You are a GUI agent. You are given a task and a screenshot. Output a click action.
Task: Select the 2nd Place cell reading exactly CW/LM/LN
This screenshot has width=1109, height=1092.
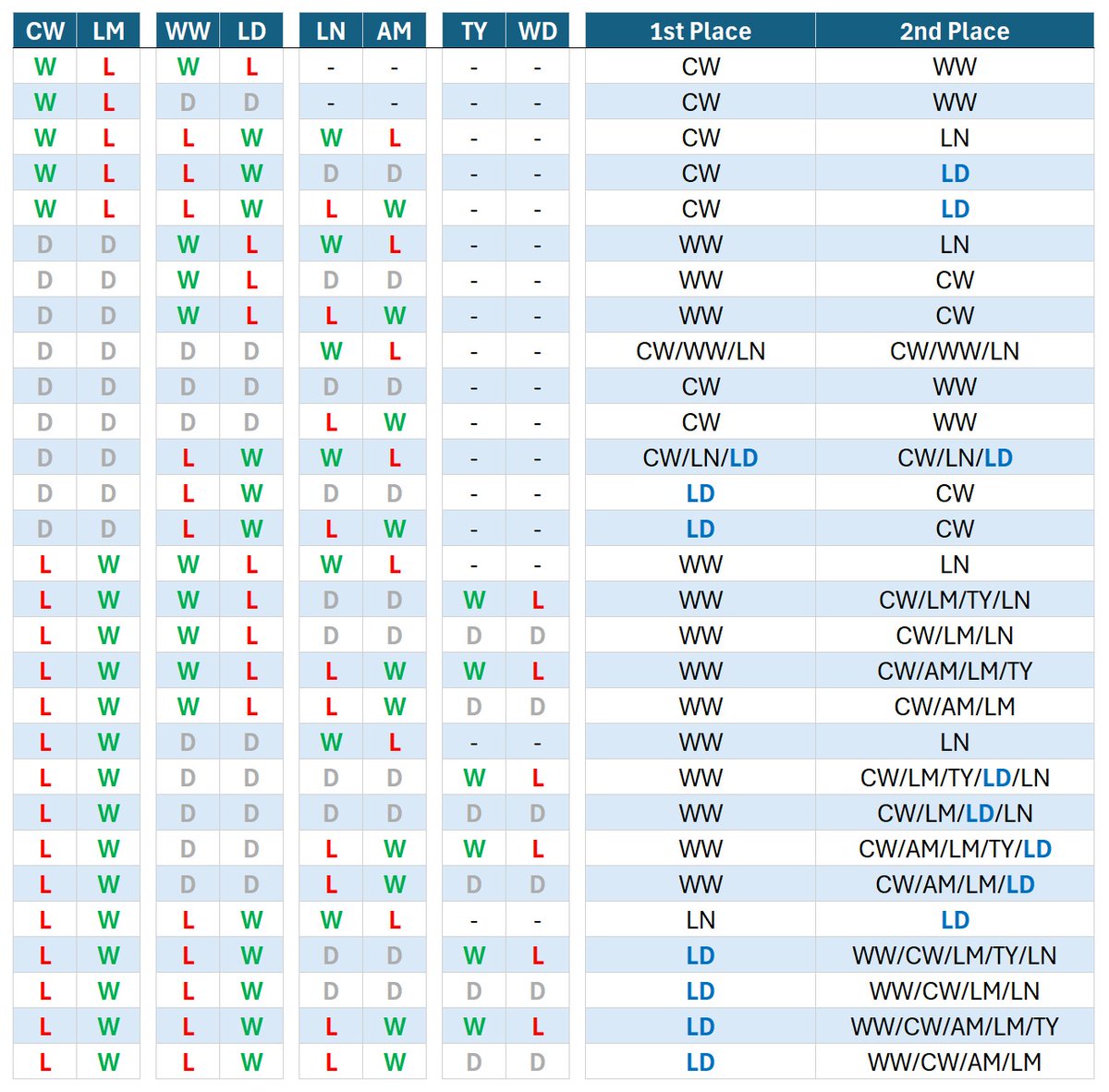click(955, 636)
